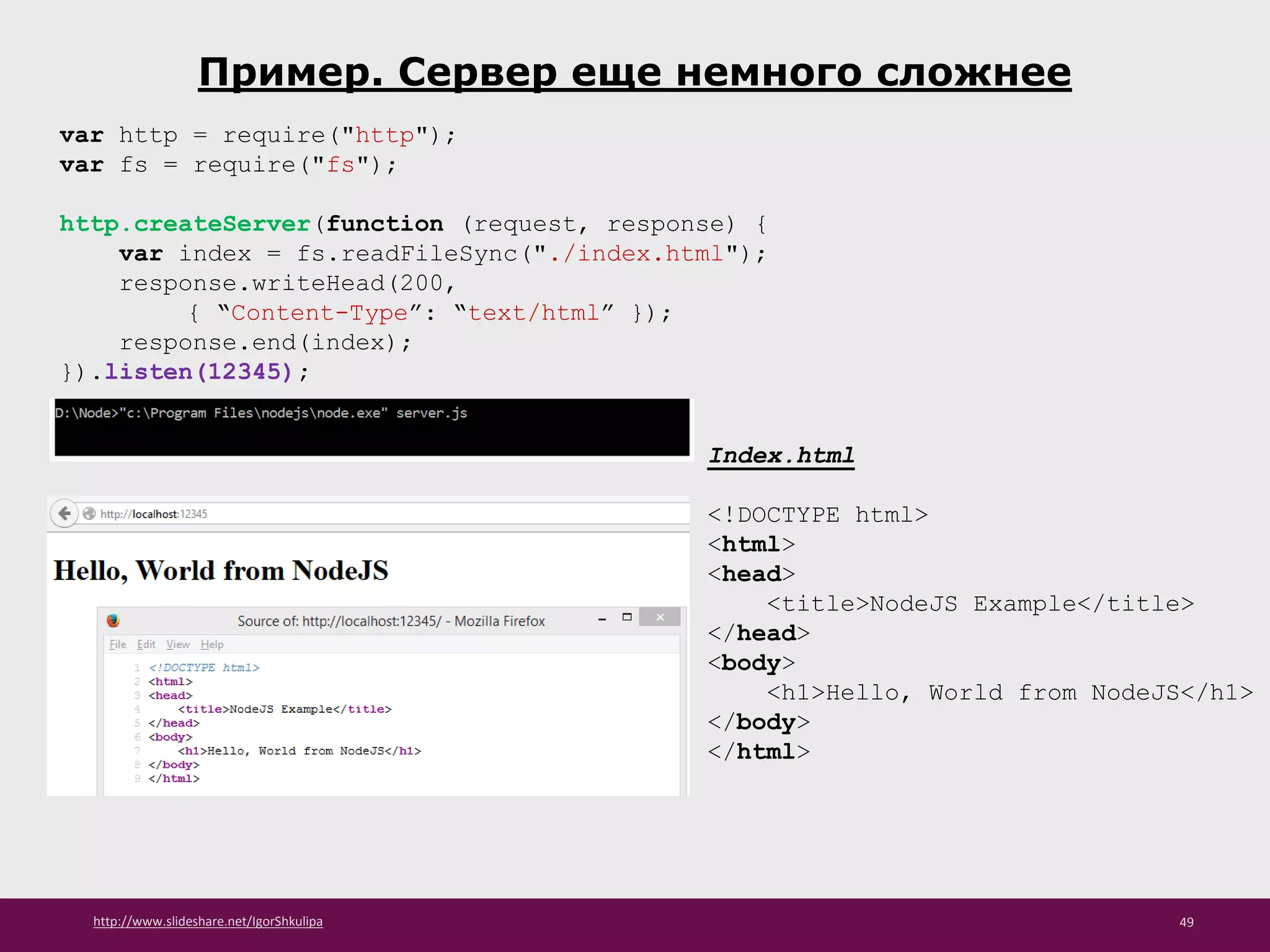Click the Index.html heading
The width and height of the screenshot is (1270, 952).
pos(781,456)
